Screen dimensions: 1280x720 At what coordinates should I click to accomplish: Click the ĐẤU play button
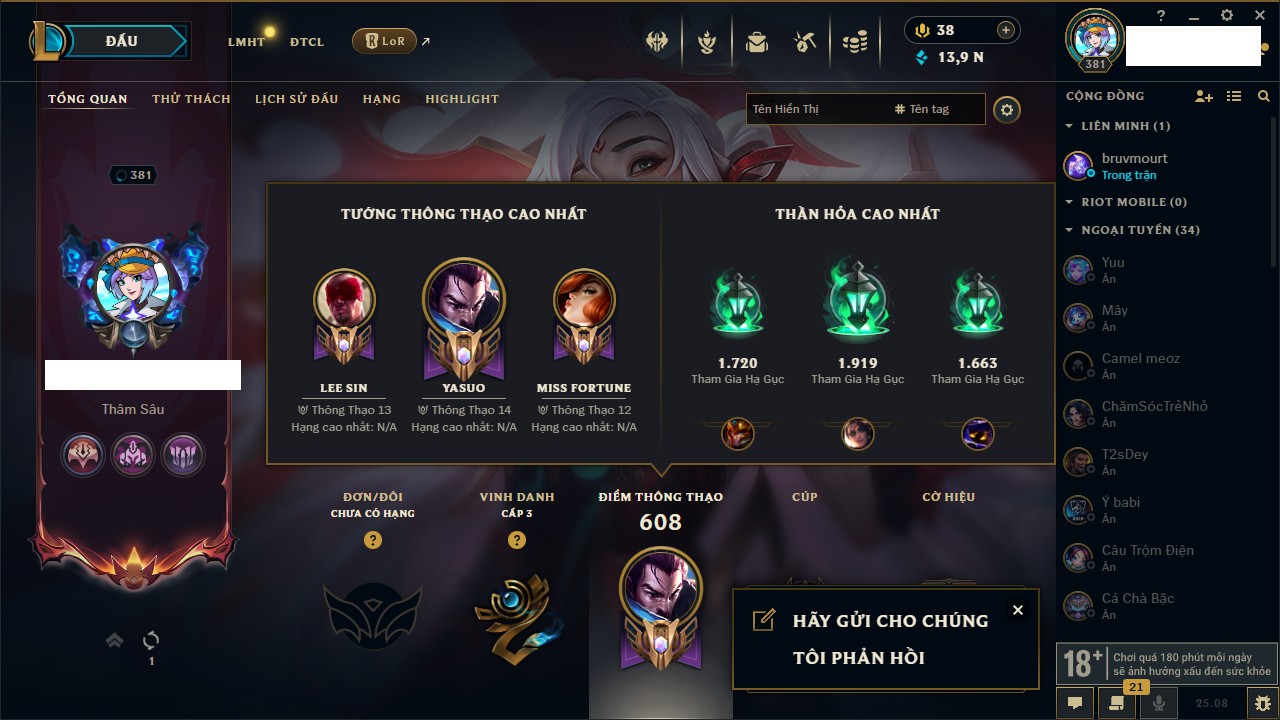point(121,41)
